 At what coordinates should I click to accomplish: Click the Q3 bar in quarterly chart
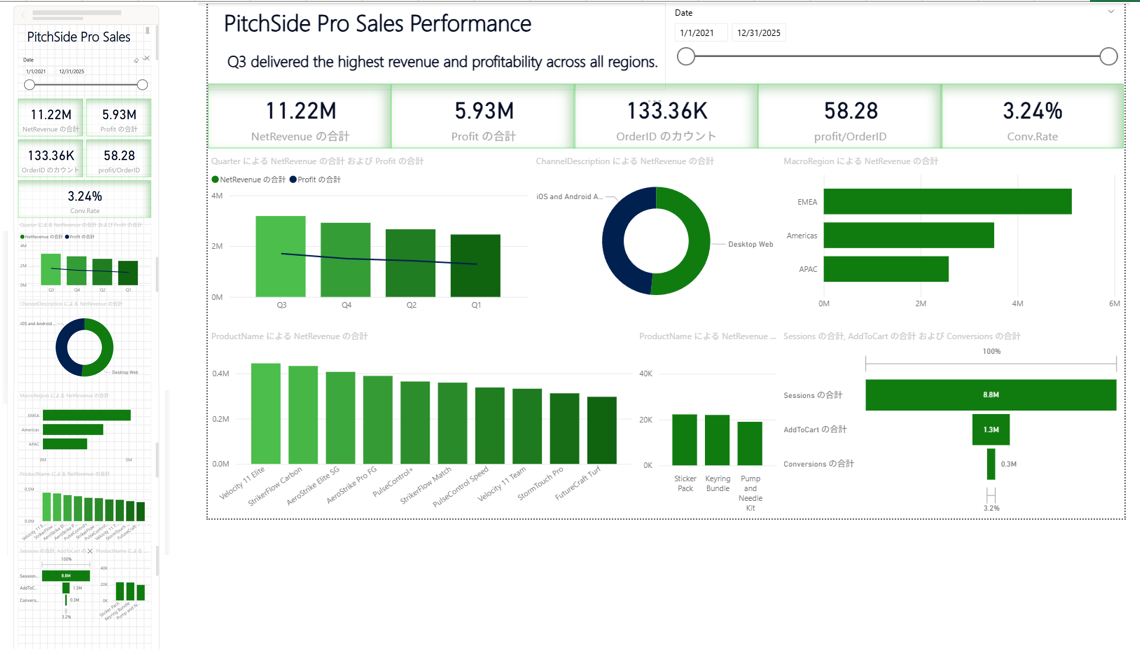tap(281, 256)
